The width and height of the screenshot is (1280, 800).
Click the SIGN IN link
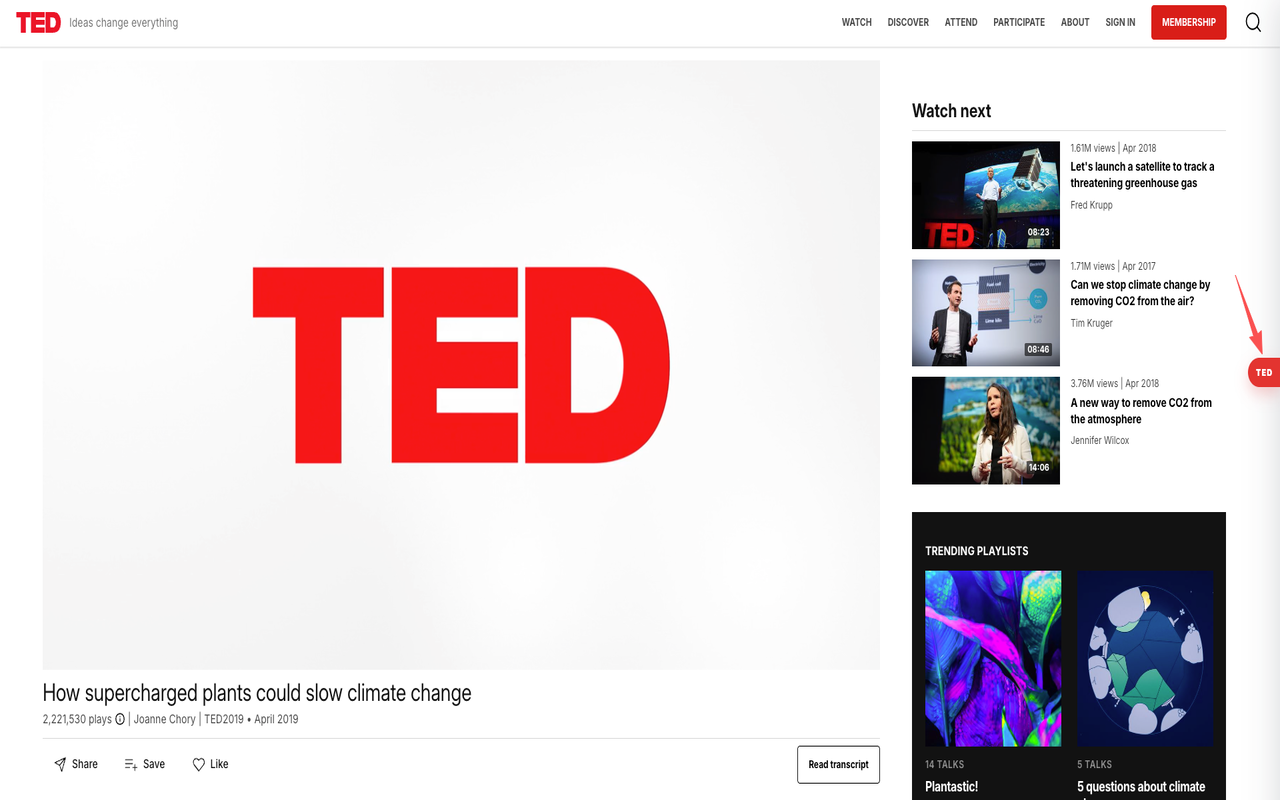point(1120,22)
